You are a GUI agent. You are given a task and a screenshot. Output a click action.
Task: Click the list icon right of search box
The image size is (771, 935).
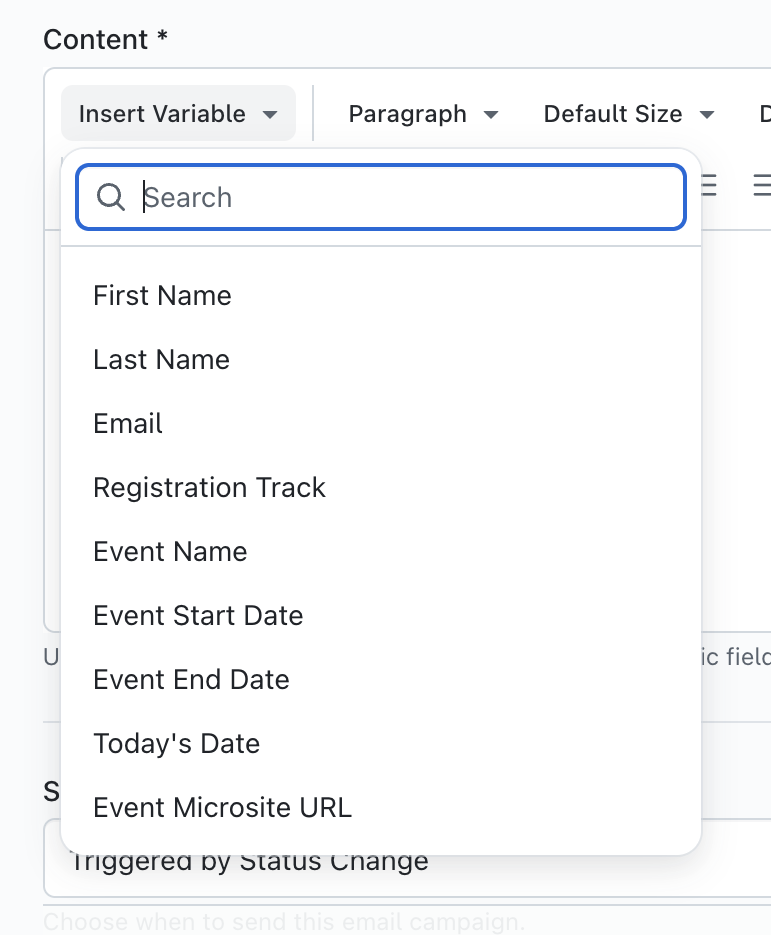click(711, 186)
